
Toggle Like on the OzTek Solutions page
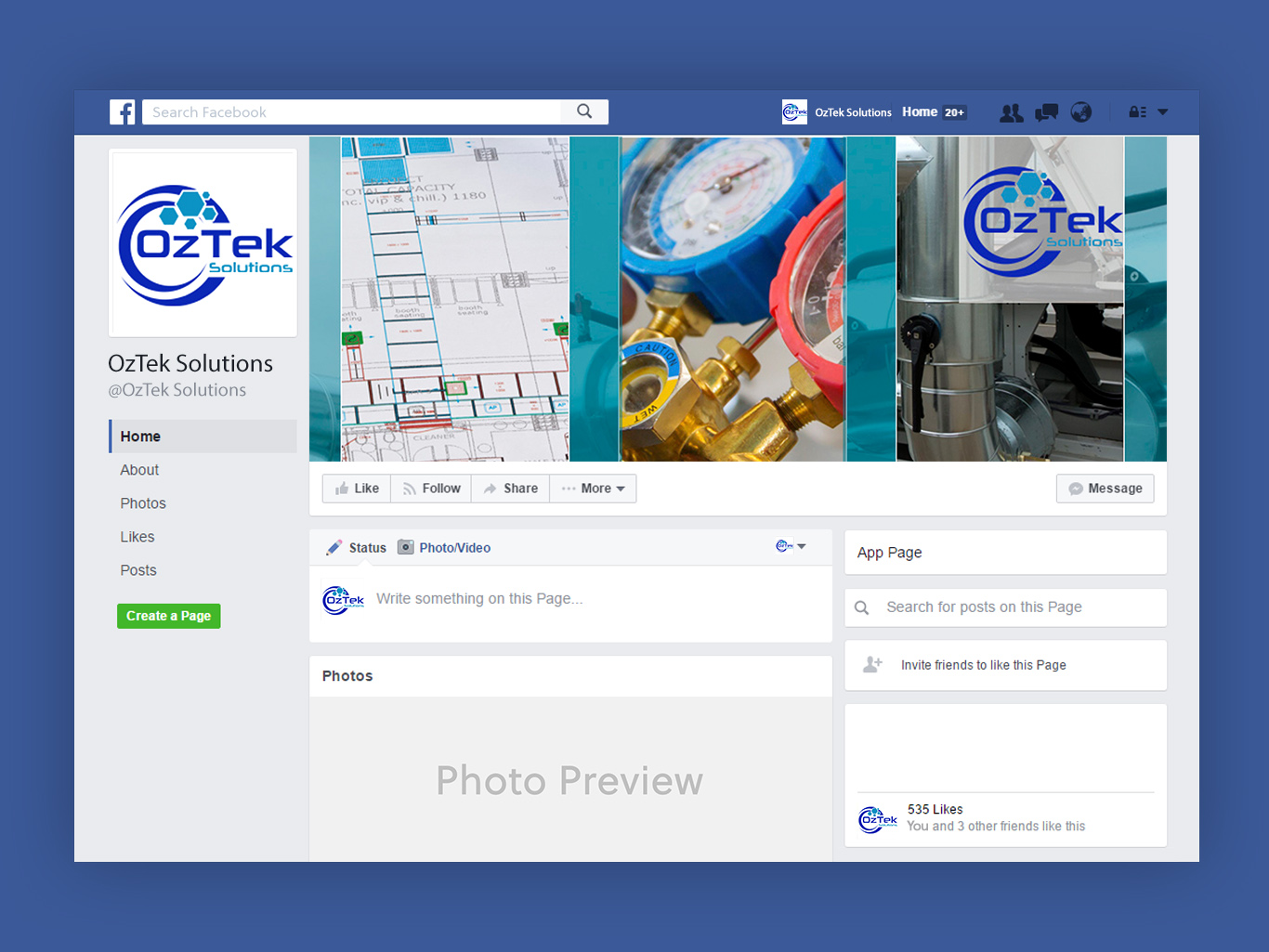pos(356,488)
